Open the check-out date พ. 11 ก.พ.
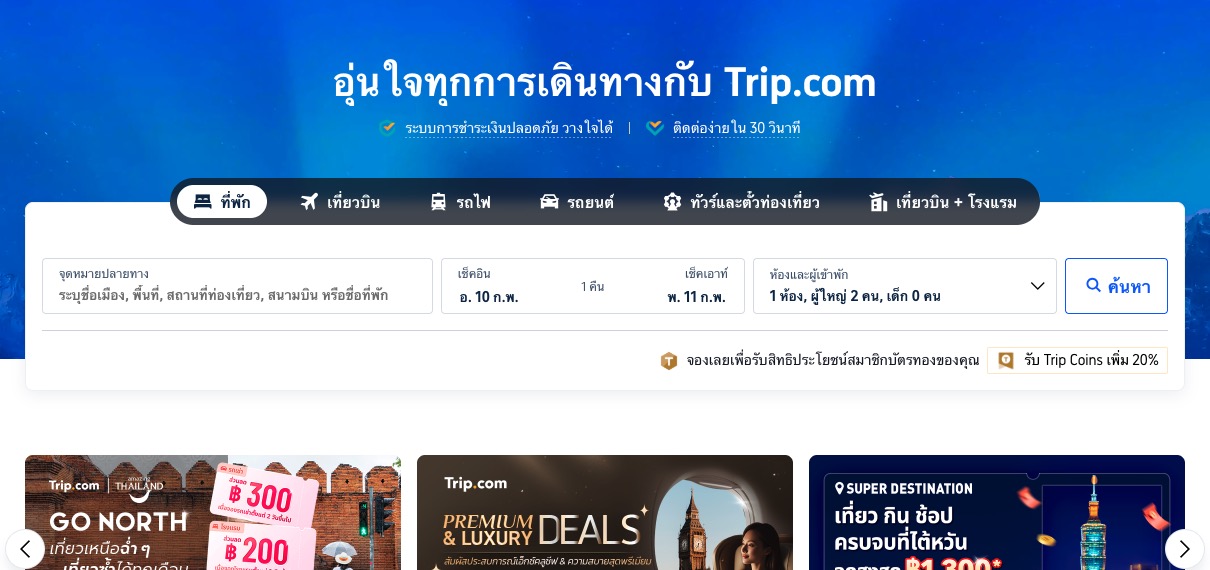This screenshot has width=1210, height=570. coord(696,297)
